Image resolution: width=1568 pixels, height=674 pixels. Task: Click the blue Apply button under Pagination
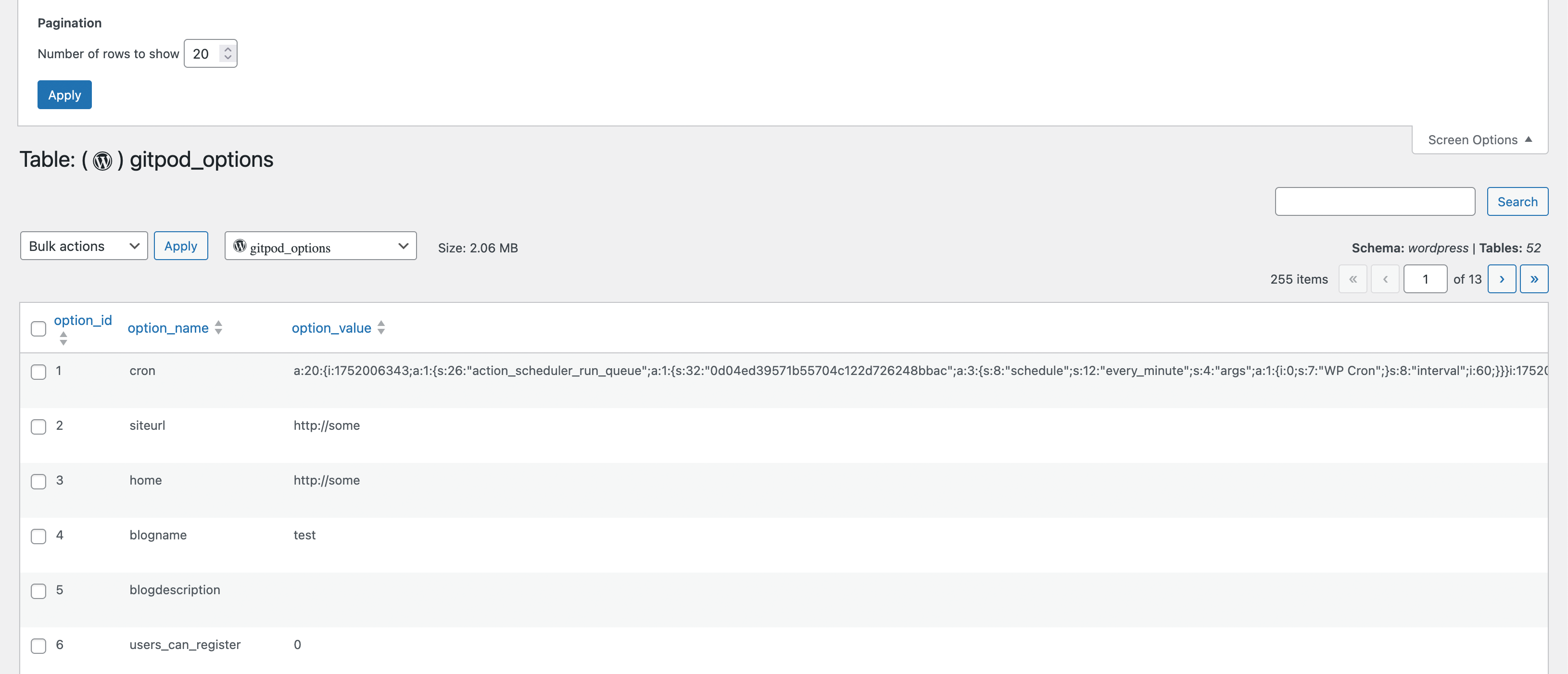64,95
